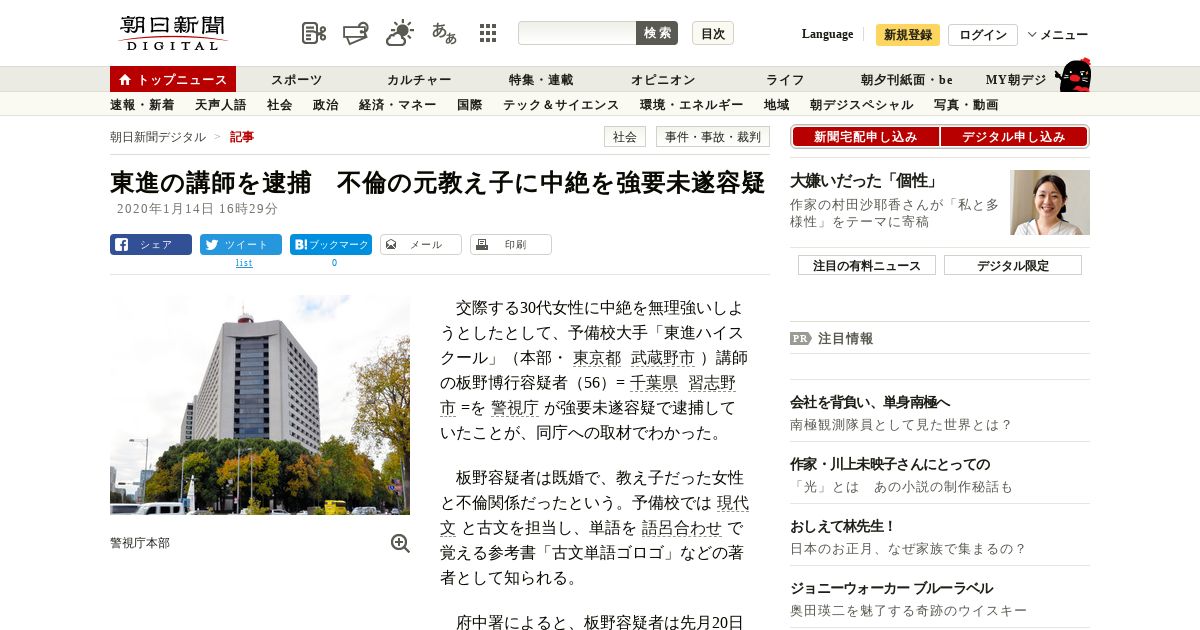
Task: Click the 事件・事故・裁判 tag button
Action: click(x=713, y=137)
